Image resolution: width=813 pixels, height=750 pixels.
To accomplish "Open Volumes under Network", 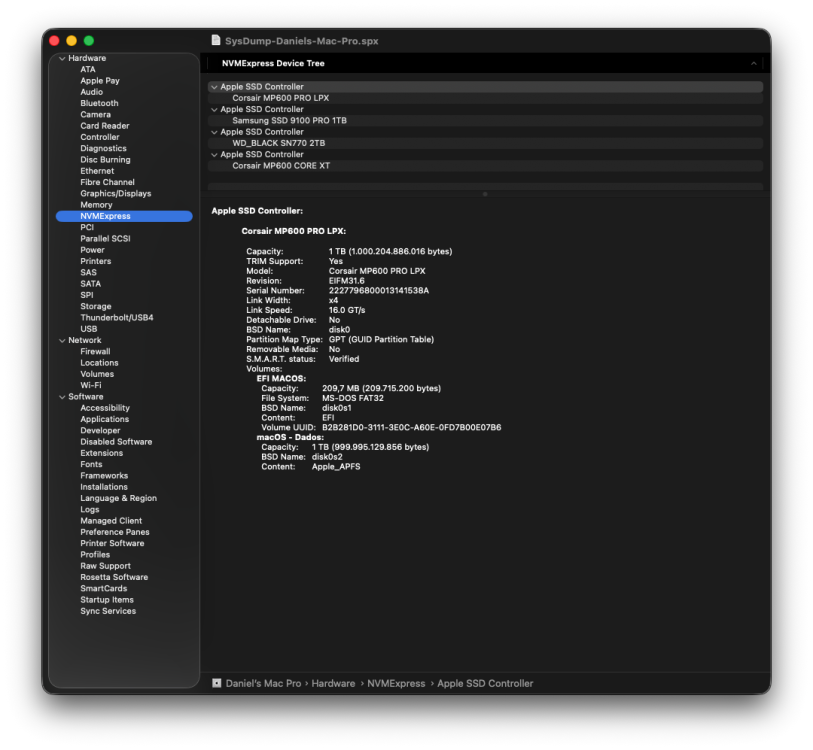I will click(97, 374).
